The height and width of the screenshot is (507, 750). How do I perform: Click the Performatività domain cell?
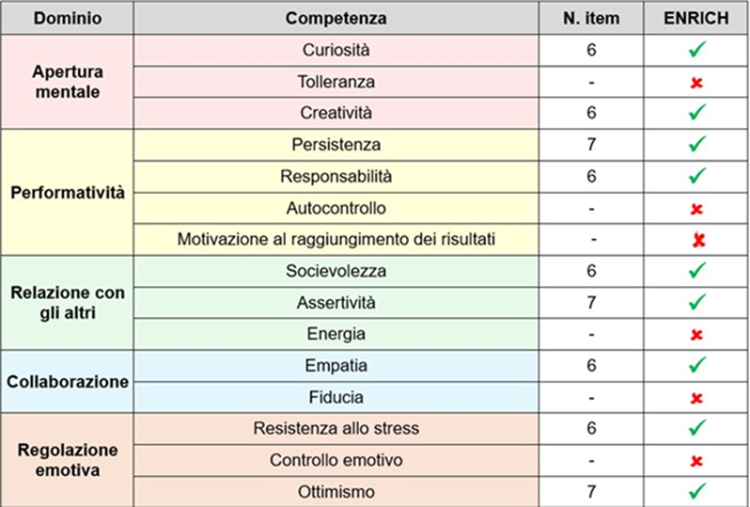[67, 191]
